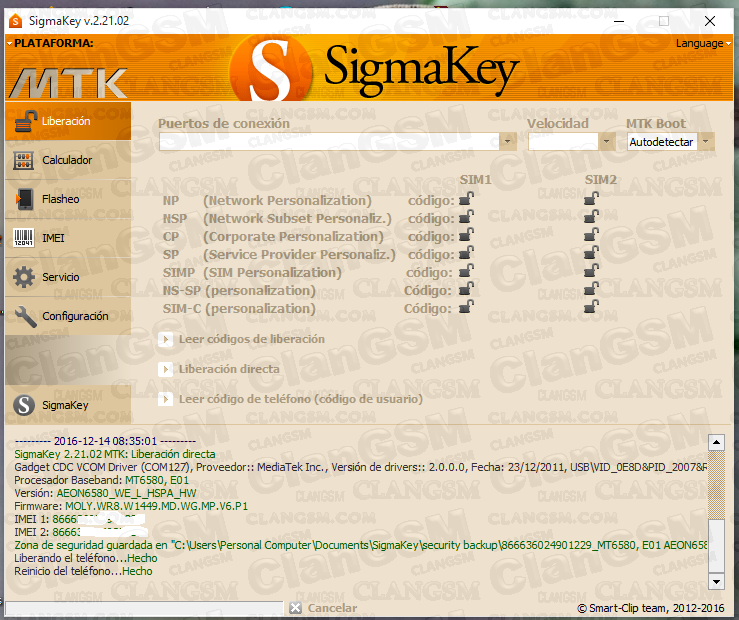The height and width of the screenshot is (620, 739).
Task: Click the Velocidad value field
Action: click(563, 141)
